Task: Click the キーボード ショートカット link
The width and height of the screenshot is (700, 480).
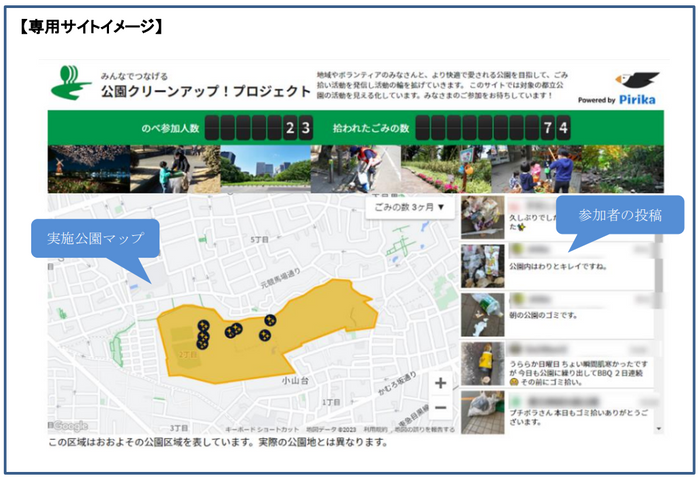Action: click(262, 430)
